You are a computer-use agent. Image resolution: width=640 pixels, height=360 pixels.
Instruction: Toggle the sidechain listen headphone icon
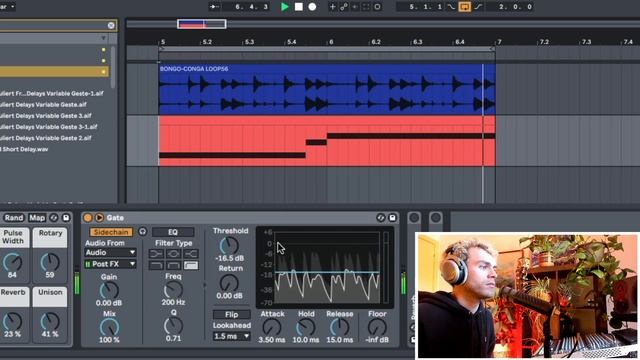coord(142,232)
